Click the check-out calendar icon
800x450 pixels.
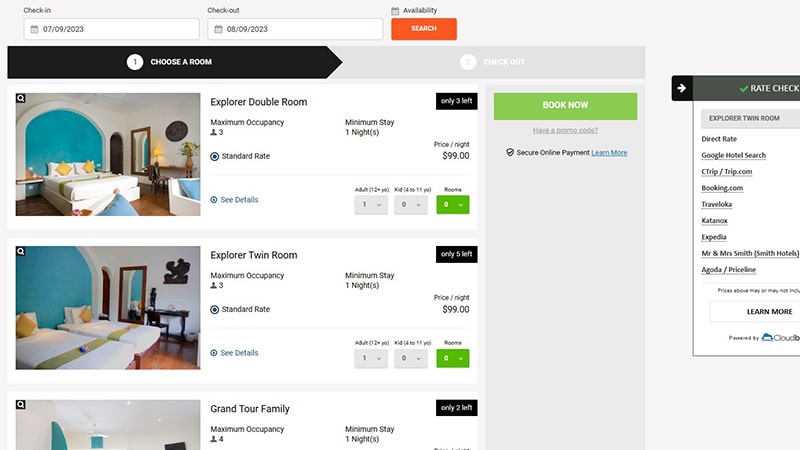[x=219, y=29]
